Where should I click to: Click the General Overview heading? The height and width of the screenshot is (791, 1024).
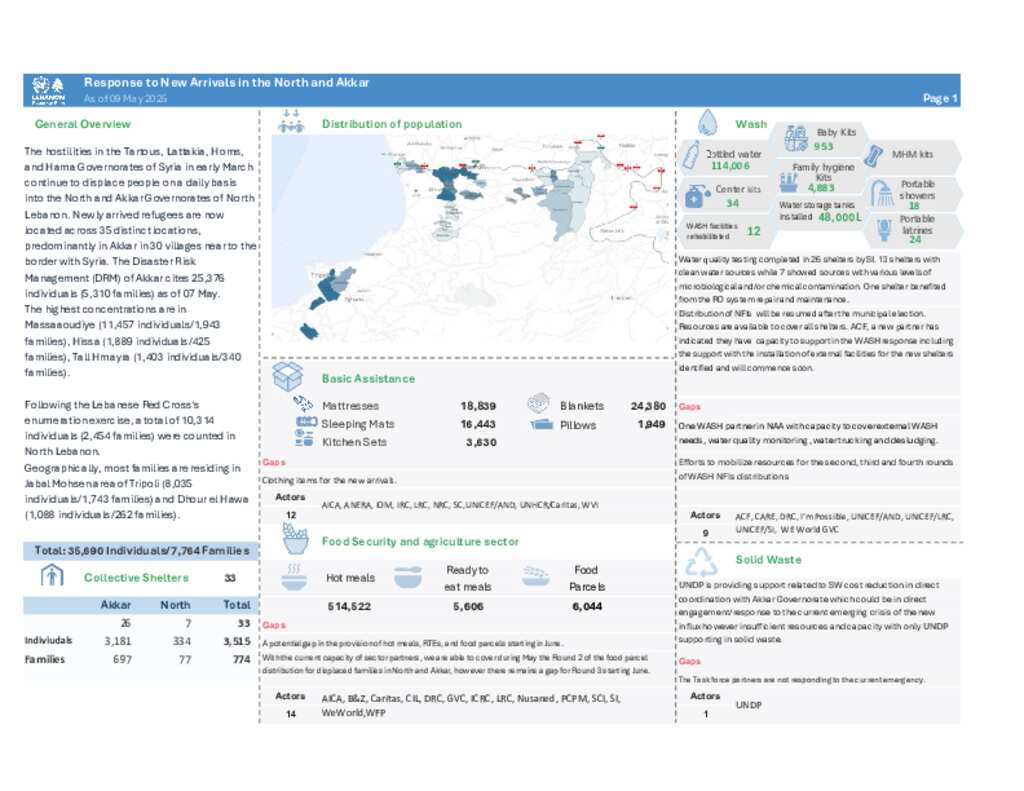coord(83,124)
